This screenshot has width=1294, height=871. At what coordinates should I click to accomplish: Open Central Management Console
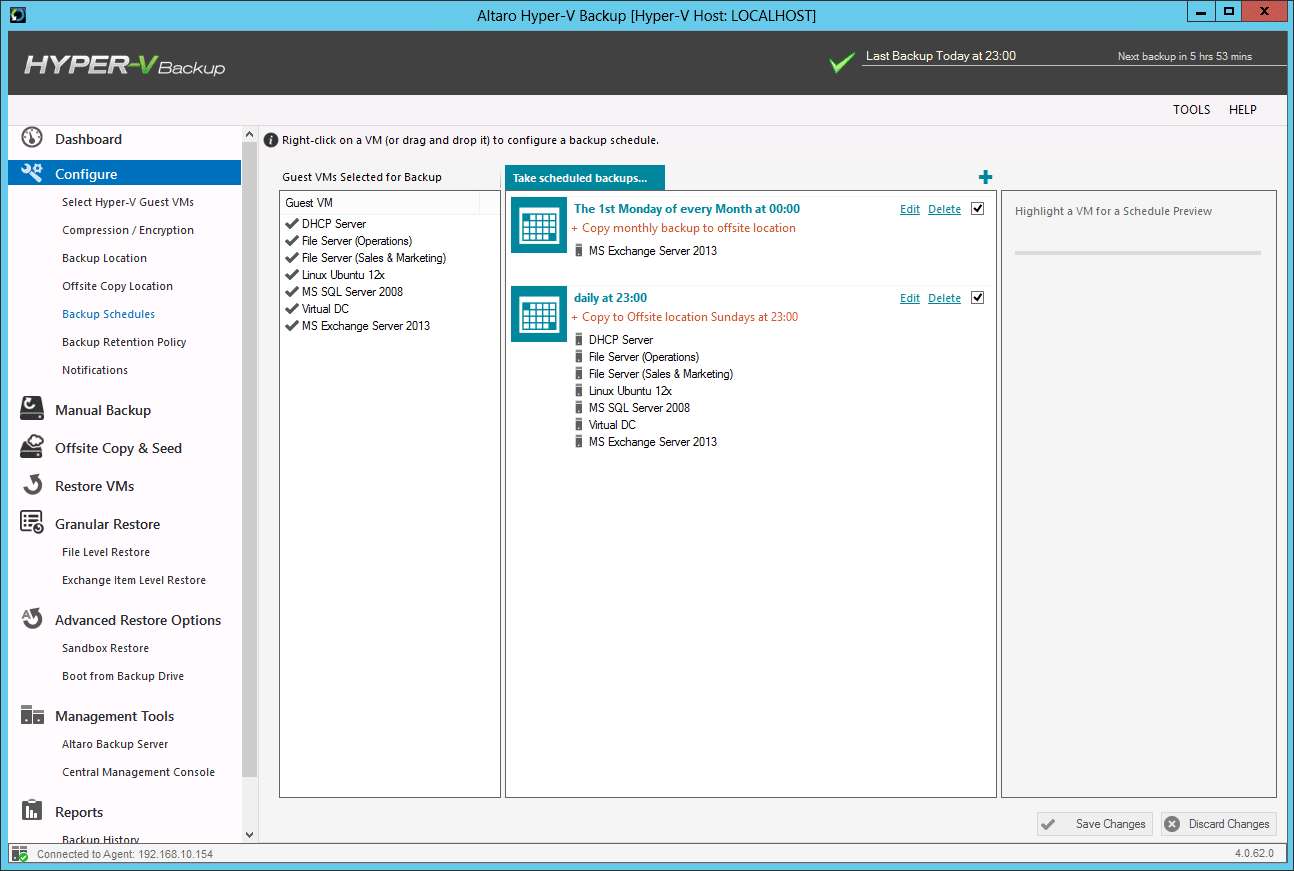(138, 772)
